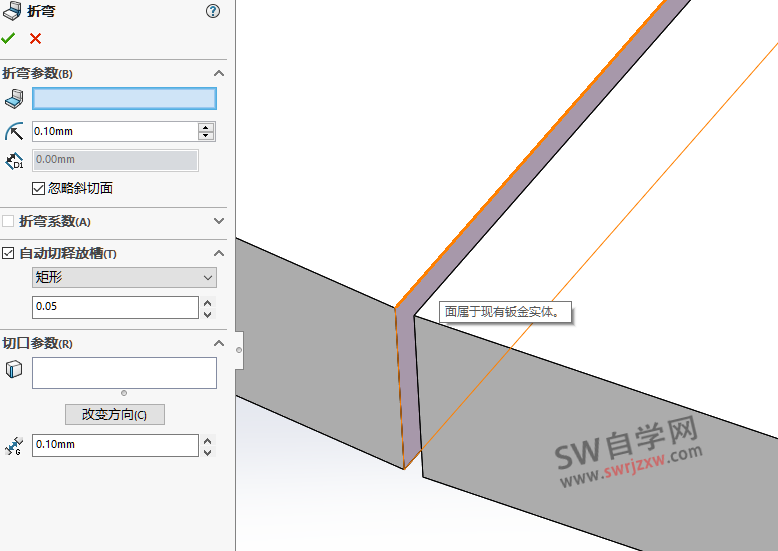
Task: Enable the 折弯系数 checkbox
Action: tap(9, 221)
